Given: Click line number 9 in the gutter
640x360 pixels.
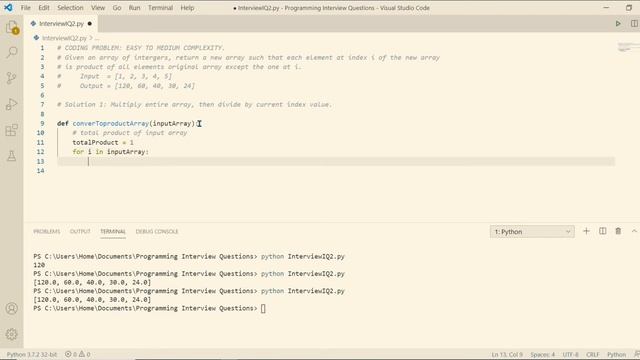Looking at the screenshot, I should point(42,123).
